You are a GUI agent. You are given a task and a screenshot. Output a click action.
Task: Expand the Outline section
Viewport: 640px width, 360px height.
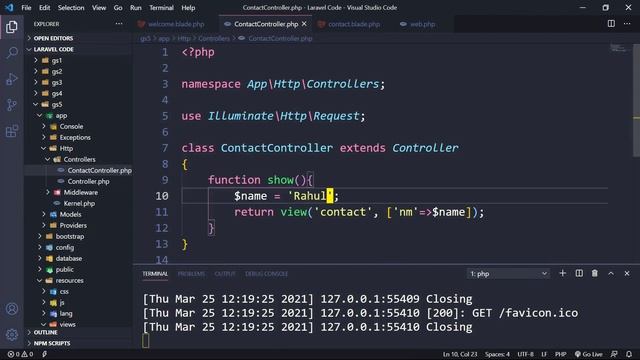pyautogui.click(x=45, y=332)
